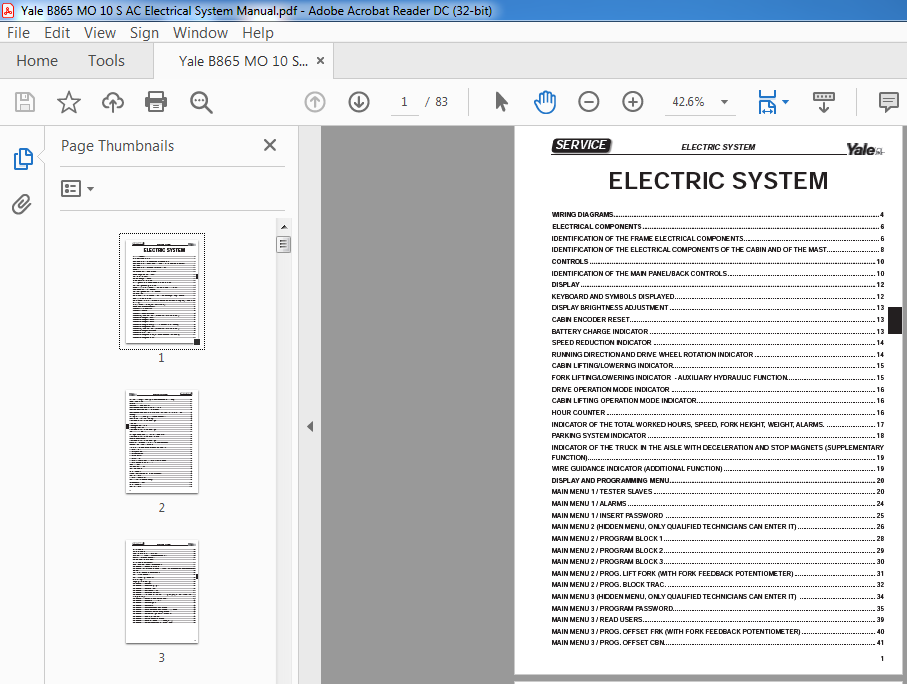Open the Attachments paperclip icon

point(22,204)
